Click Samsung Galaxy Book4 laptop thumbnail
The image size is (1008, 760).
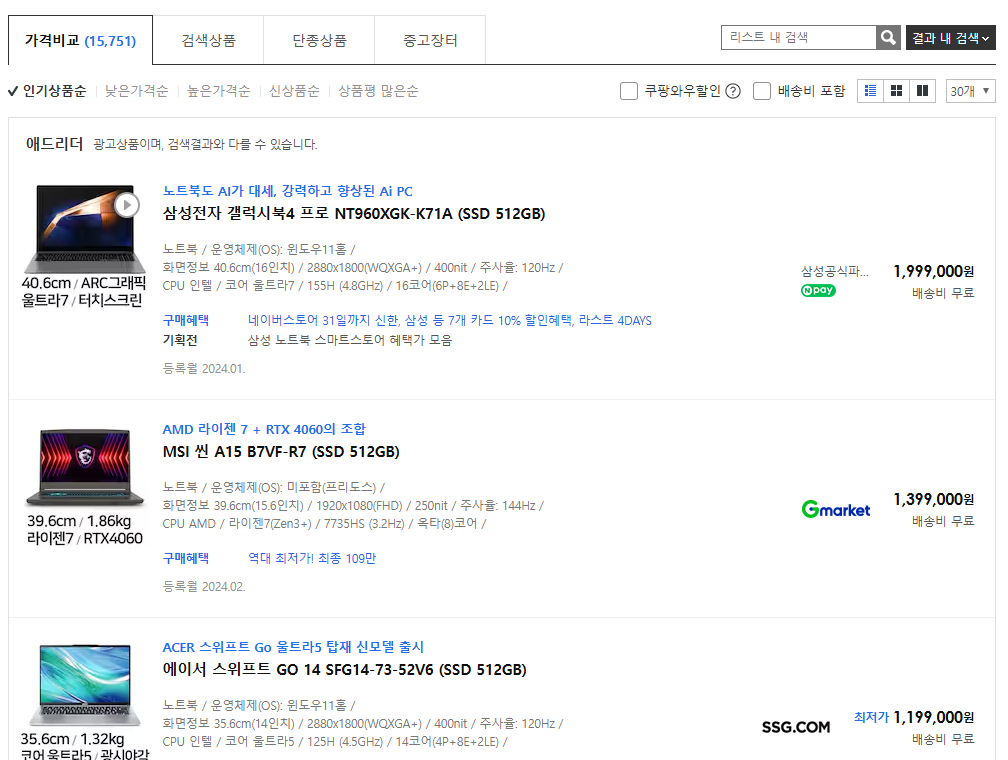[84, 230]
